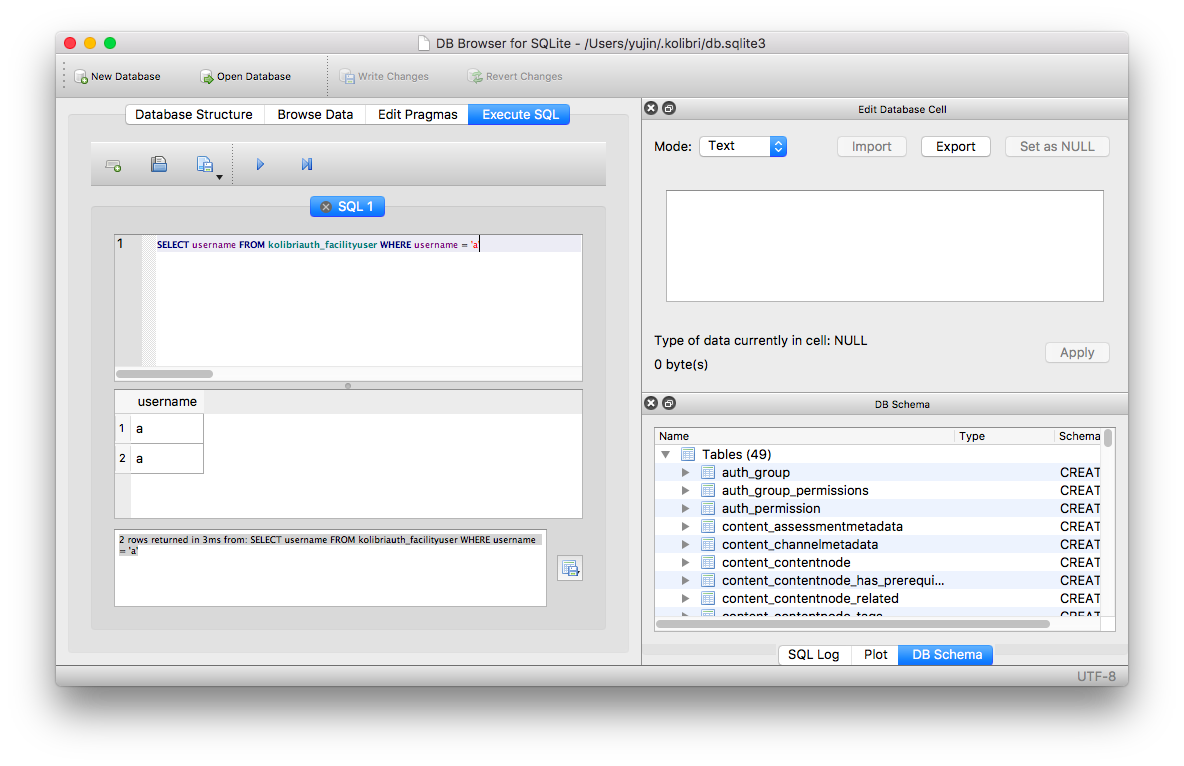Click the '2 rows returned' status message

pos(328,545)
